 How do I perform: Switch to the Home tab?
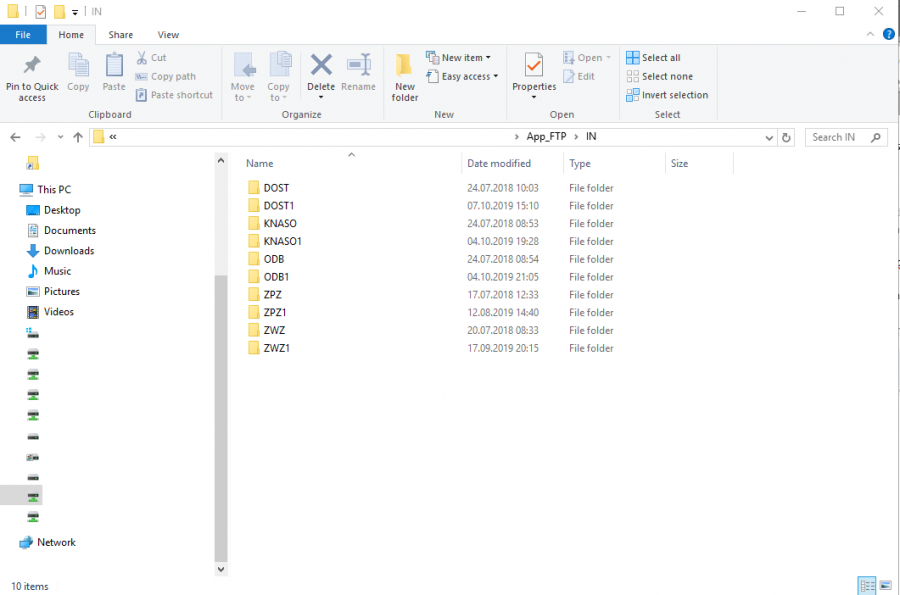click(x=71, y=34)
